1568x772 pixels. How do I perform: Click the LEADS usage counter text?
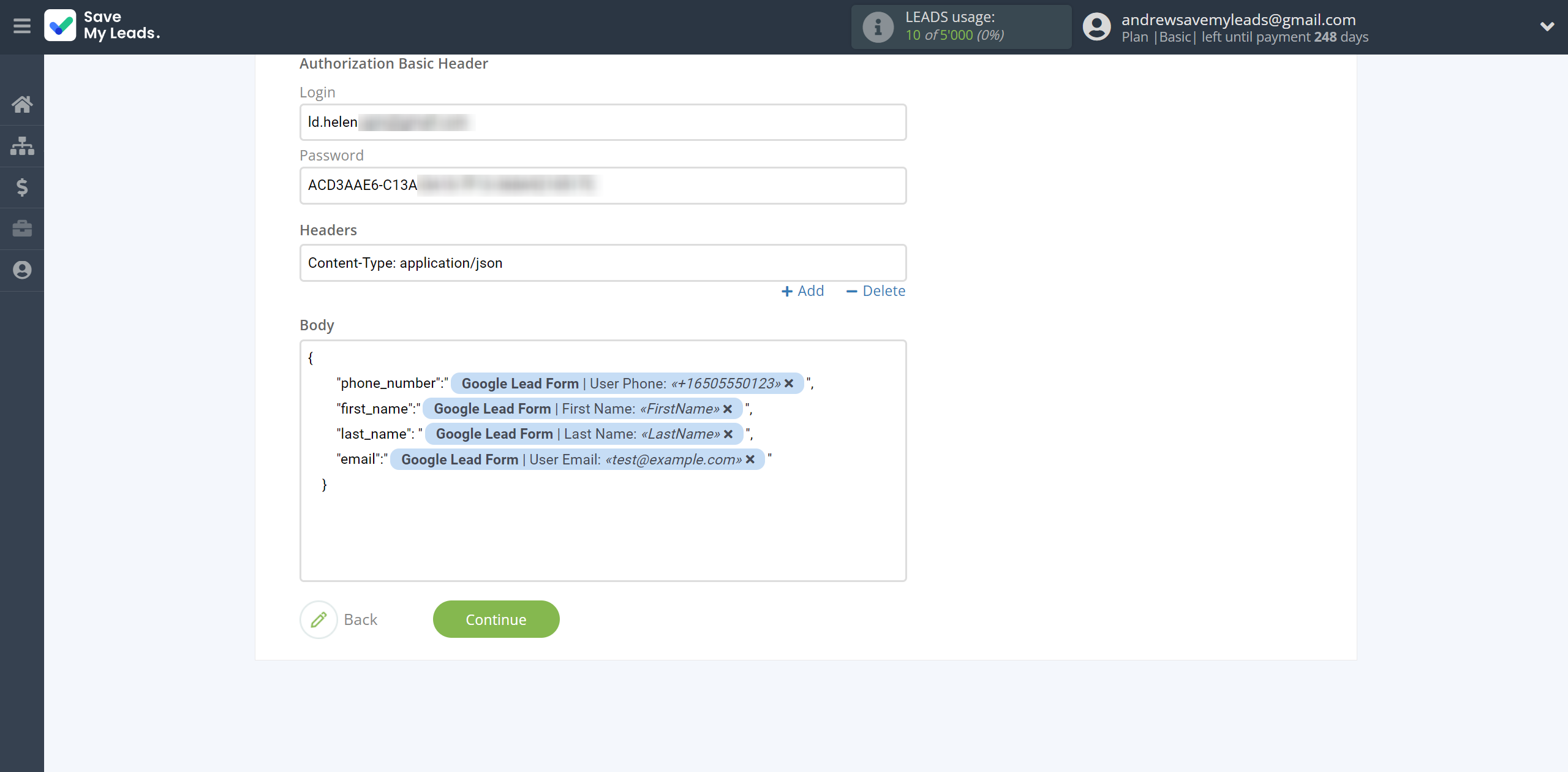click(955, 35)
